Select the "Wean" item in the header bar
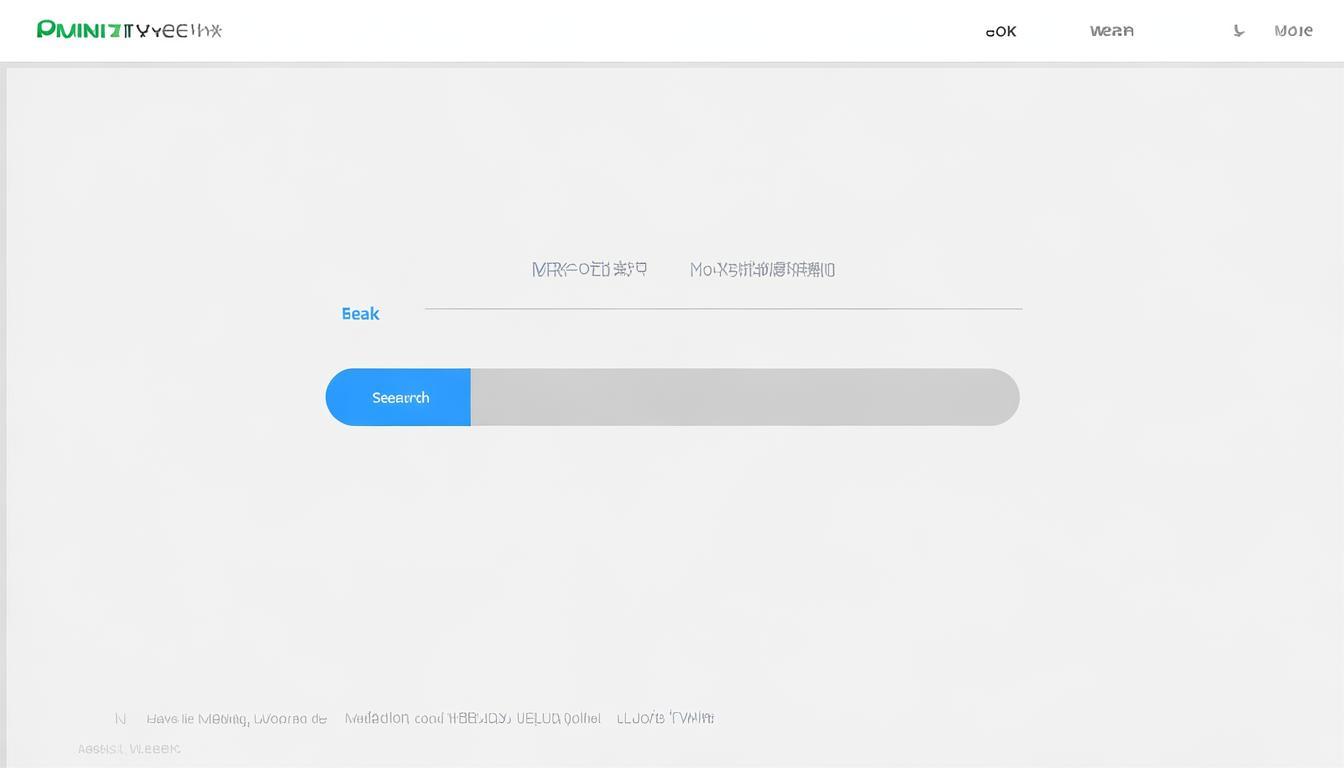Screen dimensions: 1344x768 pos(1111,30)
